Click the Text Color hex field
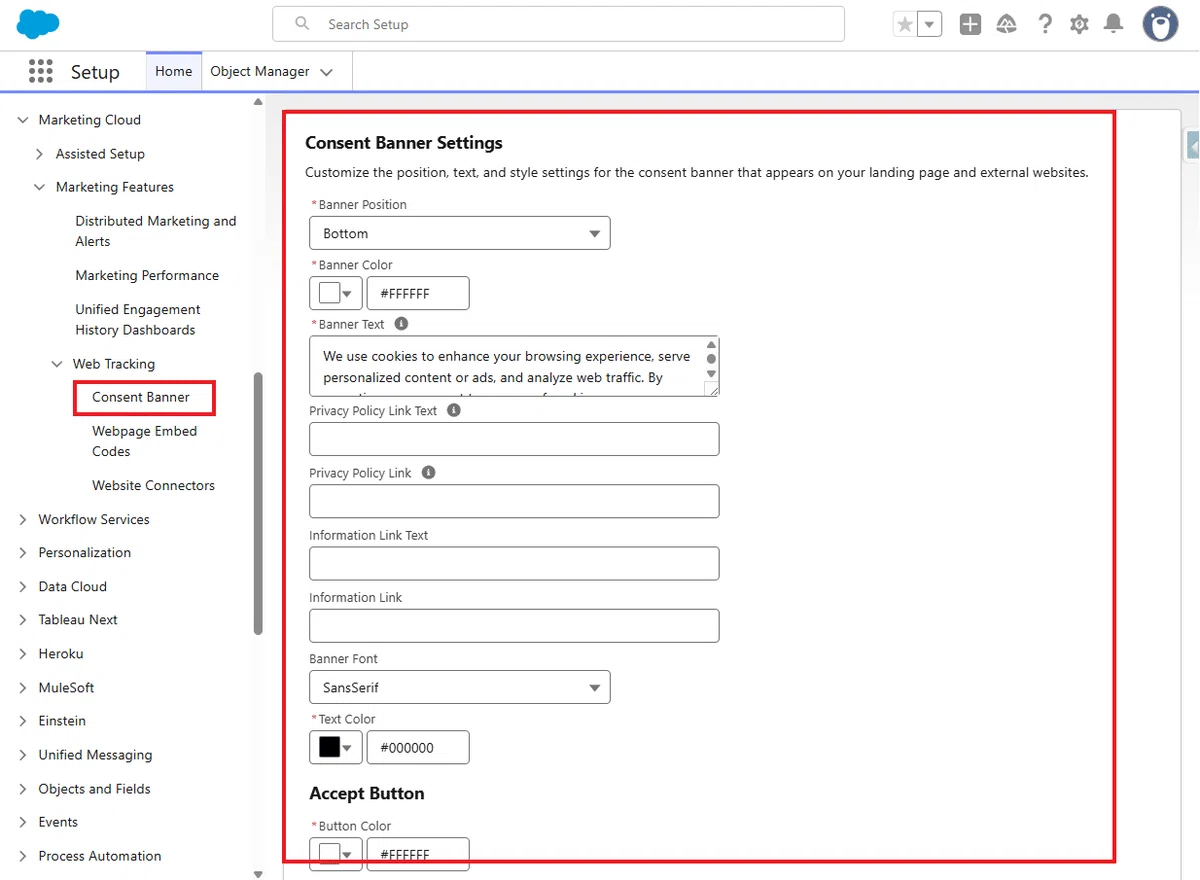 (x=418, y=747)
